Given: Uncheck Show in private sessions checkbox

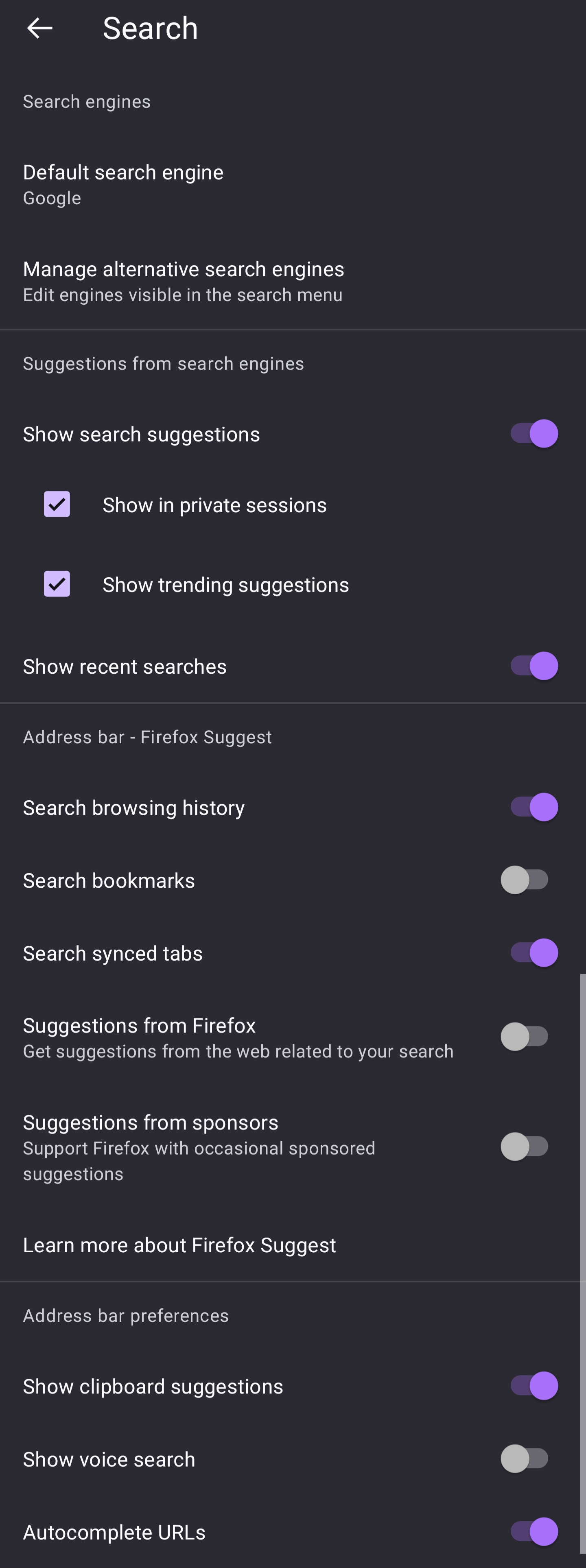Looking at the screenshot, I should (57, 504).
